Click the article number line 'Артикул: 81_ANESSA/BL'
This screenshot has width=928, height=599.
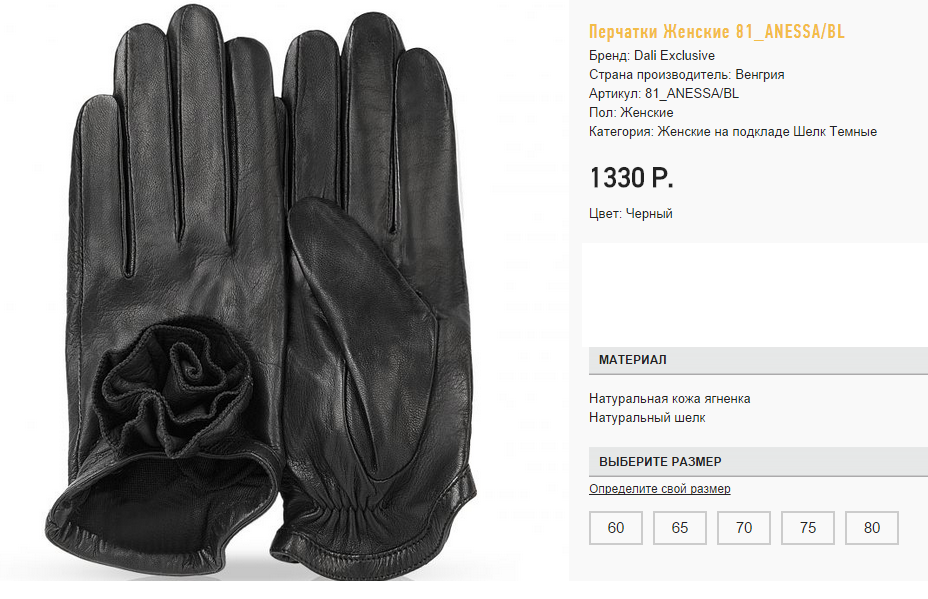coord(664,94)
